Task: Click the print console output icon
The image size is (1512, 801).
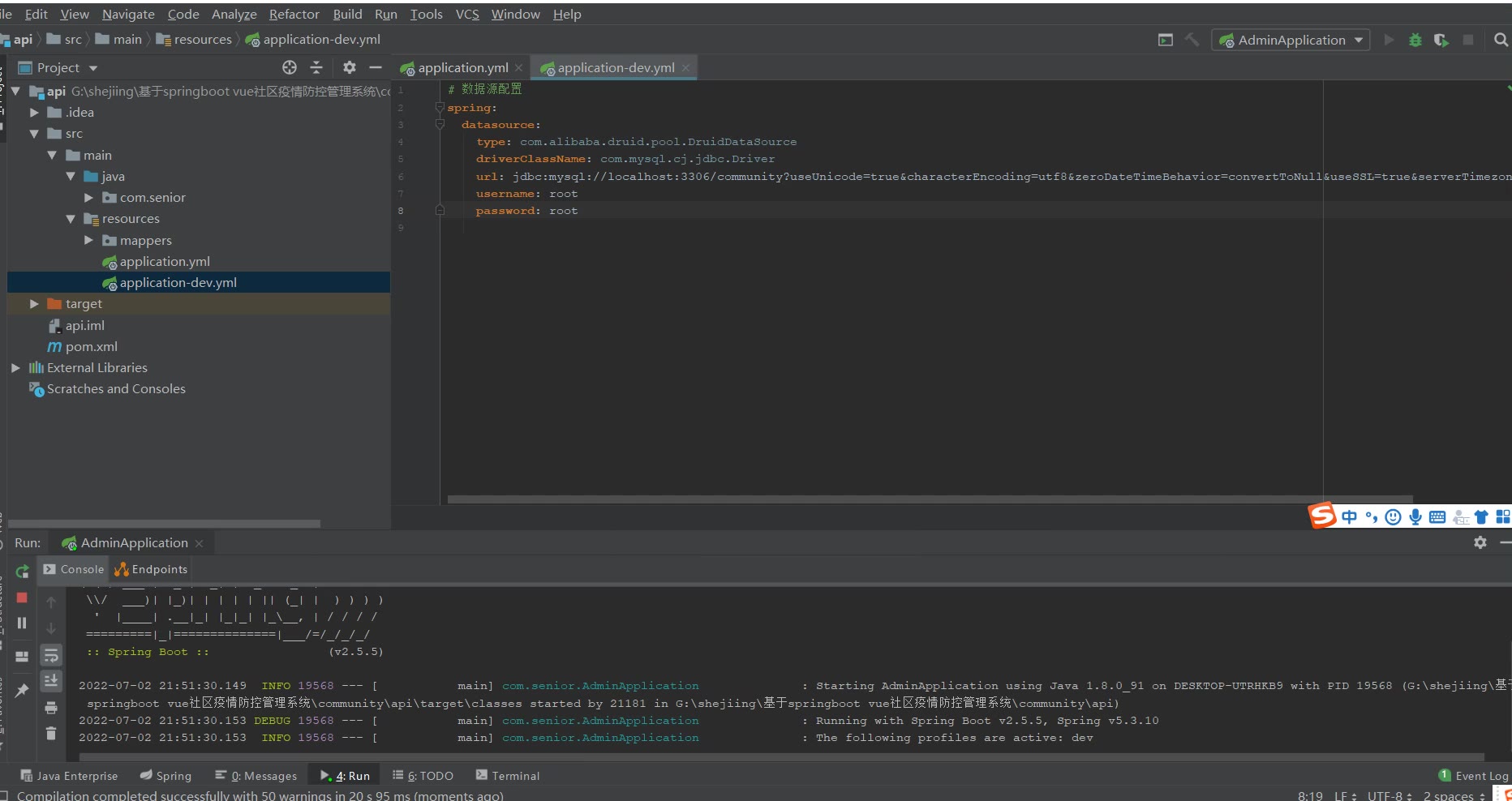Action: pyautogui.click(x=51, y=708)
